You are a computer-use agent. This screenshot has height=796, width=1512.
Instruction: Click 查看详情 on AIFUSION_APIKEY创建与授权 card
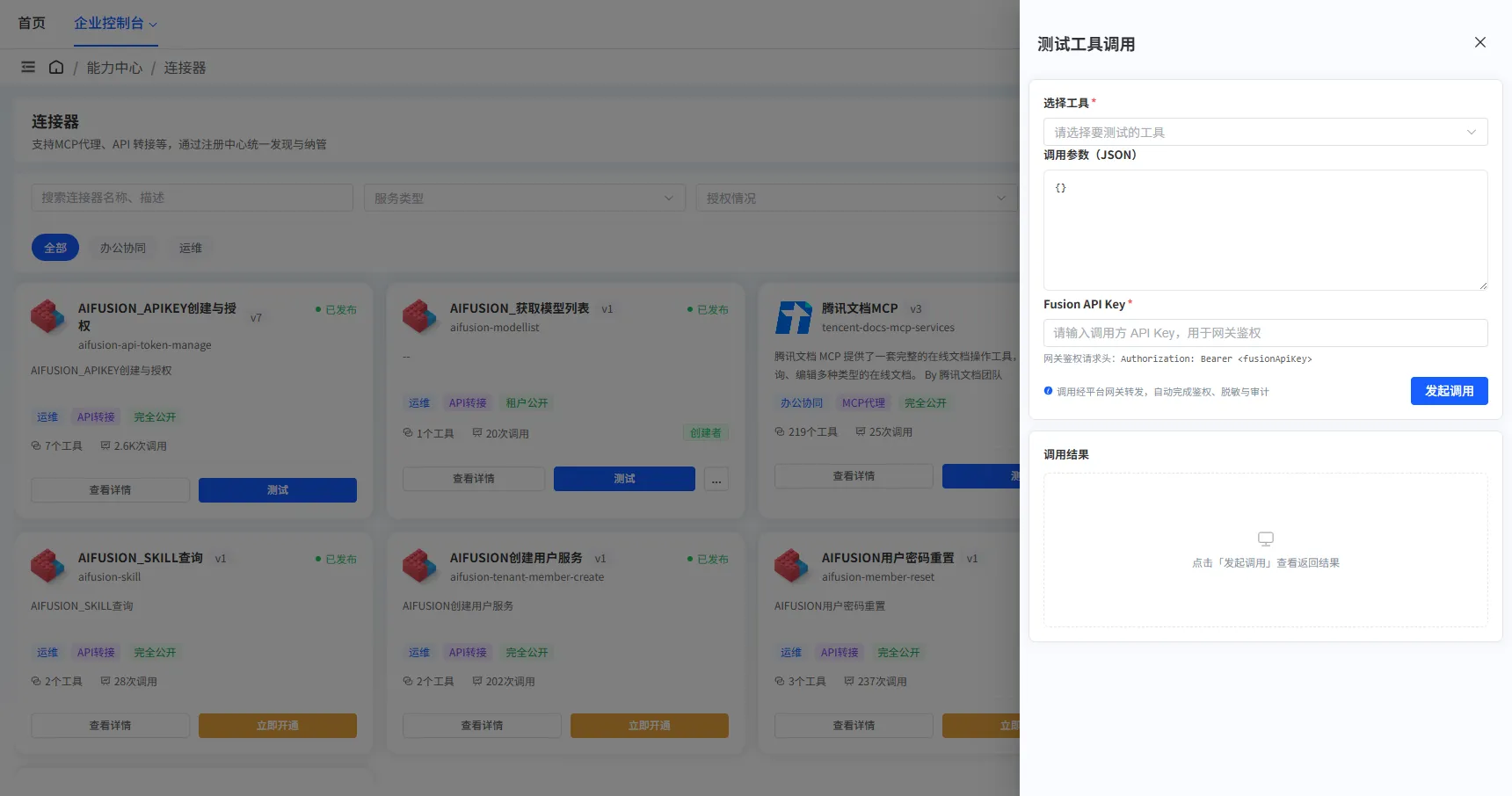[110, 490]
